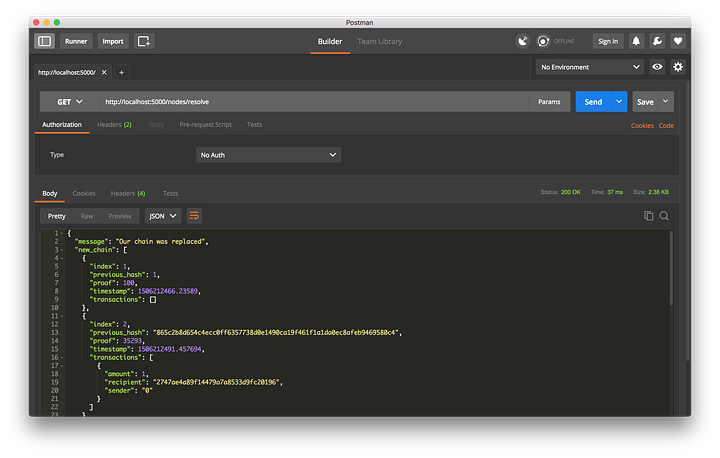
Task: Collapse the root object at line 1
Action: click(62, 233)
